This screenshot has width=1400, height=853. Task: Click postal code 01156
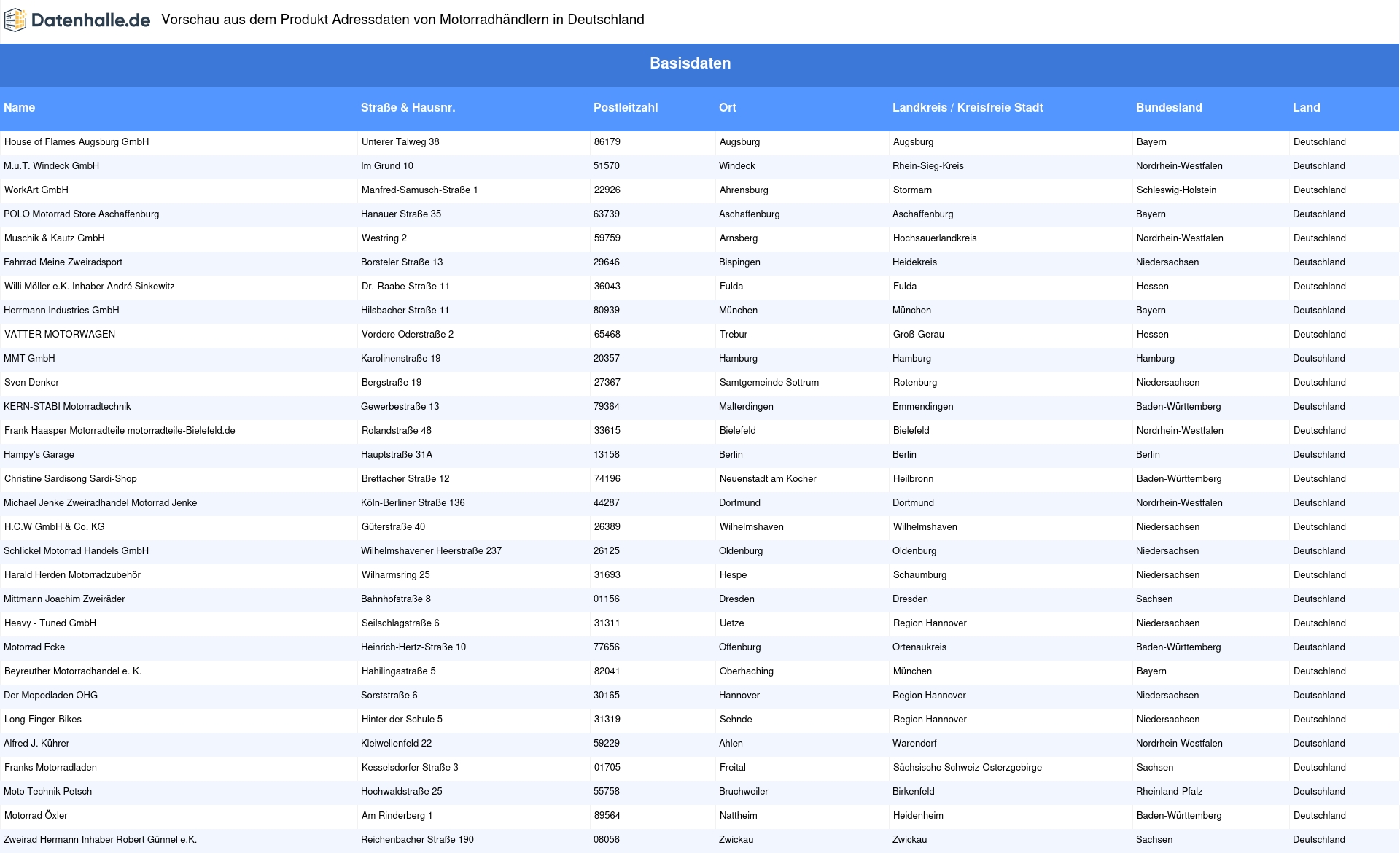607,599
